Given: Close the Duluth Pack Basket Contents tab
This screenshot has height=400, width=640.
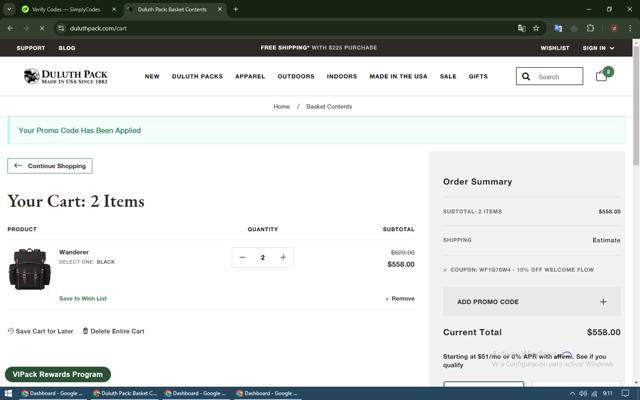Looking at the screenshot, I should [220, 9].
